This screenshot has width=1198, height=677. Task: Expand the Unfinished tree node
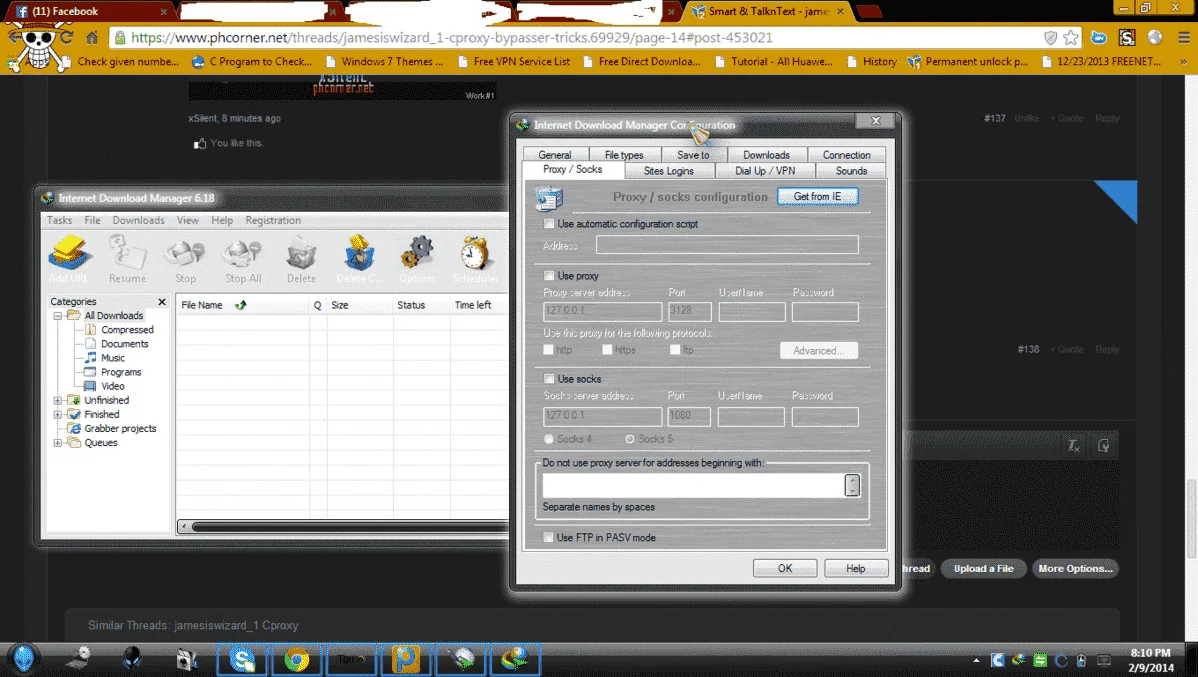tap(57, 400)
